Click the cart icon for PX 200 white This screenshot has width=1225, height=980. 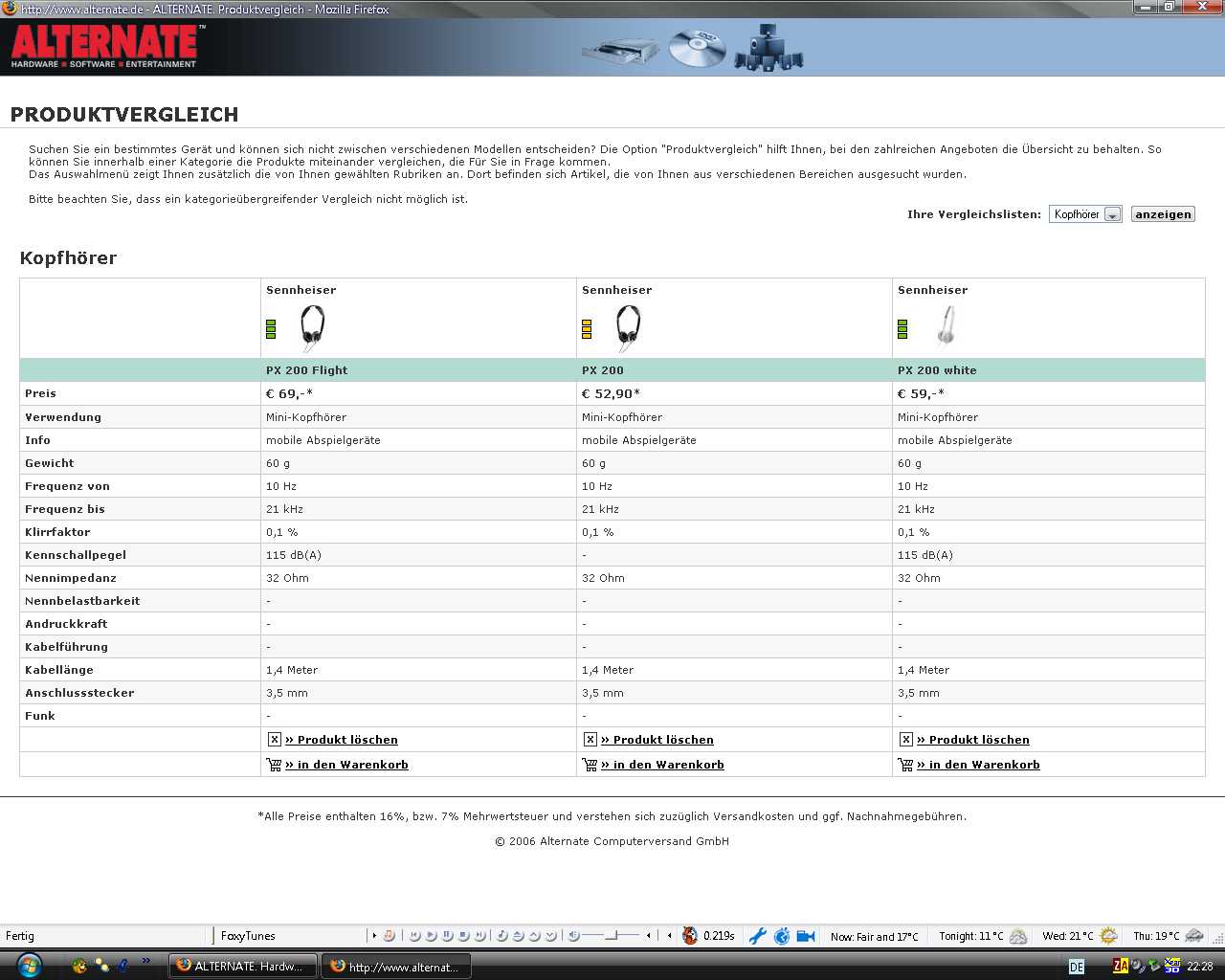(x=905, y=765)
